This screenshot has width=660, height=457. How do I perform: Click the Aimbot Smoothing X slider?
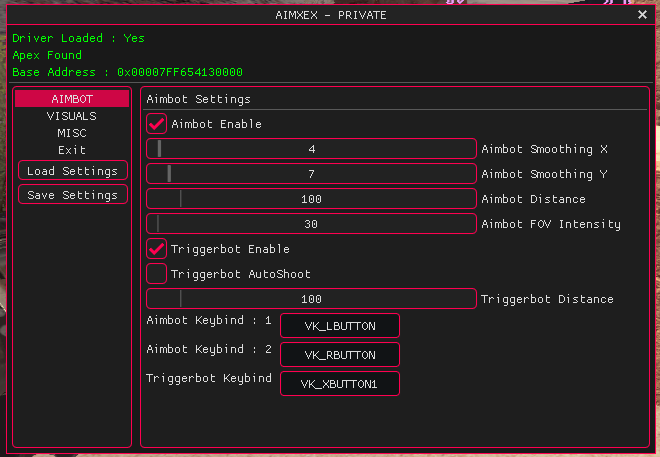coord(311,149)
